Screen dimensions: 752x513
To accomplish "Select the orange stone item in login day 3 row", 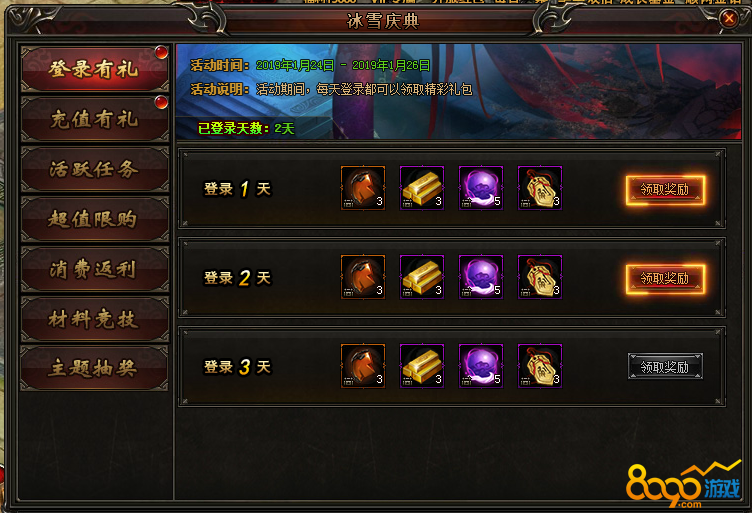I will (363, 366).
